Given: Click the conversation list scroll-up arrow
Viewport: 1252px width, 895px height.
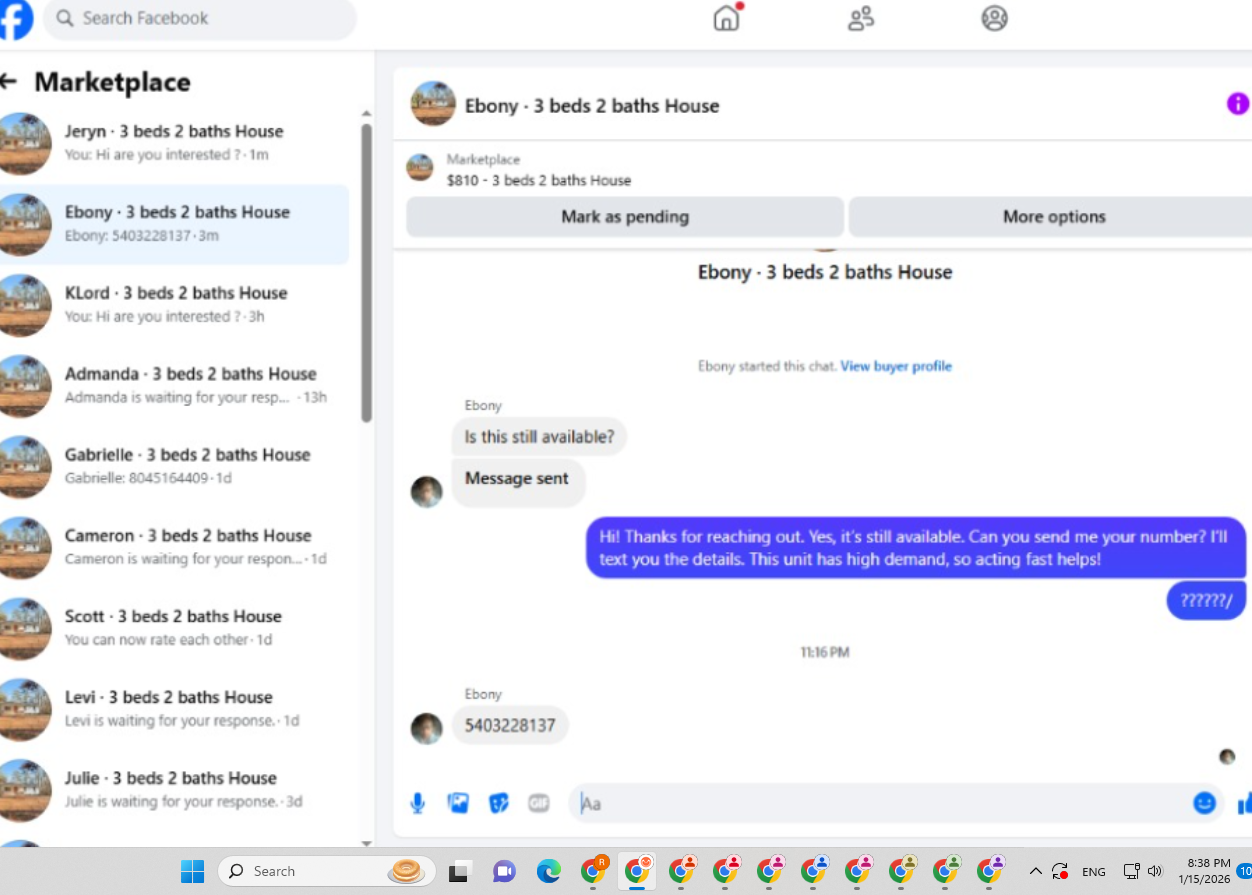Looking at the screenshot, I should [367, 113].
